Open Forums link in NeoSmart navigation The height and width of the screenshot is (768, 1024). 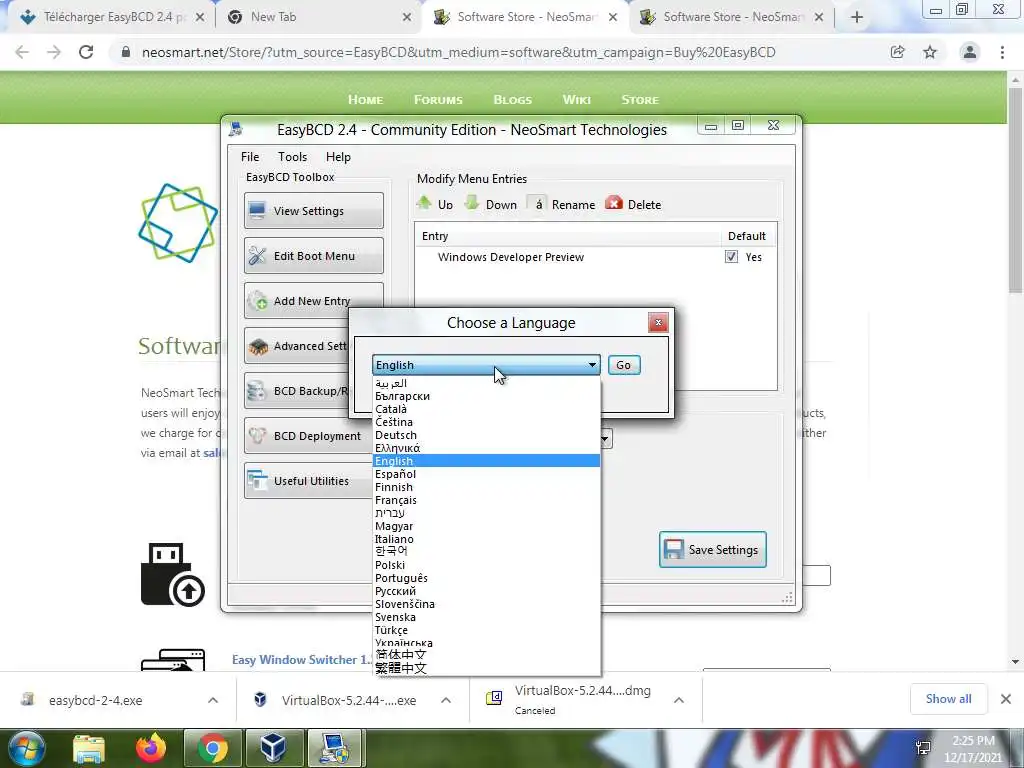coord(438,100)
